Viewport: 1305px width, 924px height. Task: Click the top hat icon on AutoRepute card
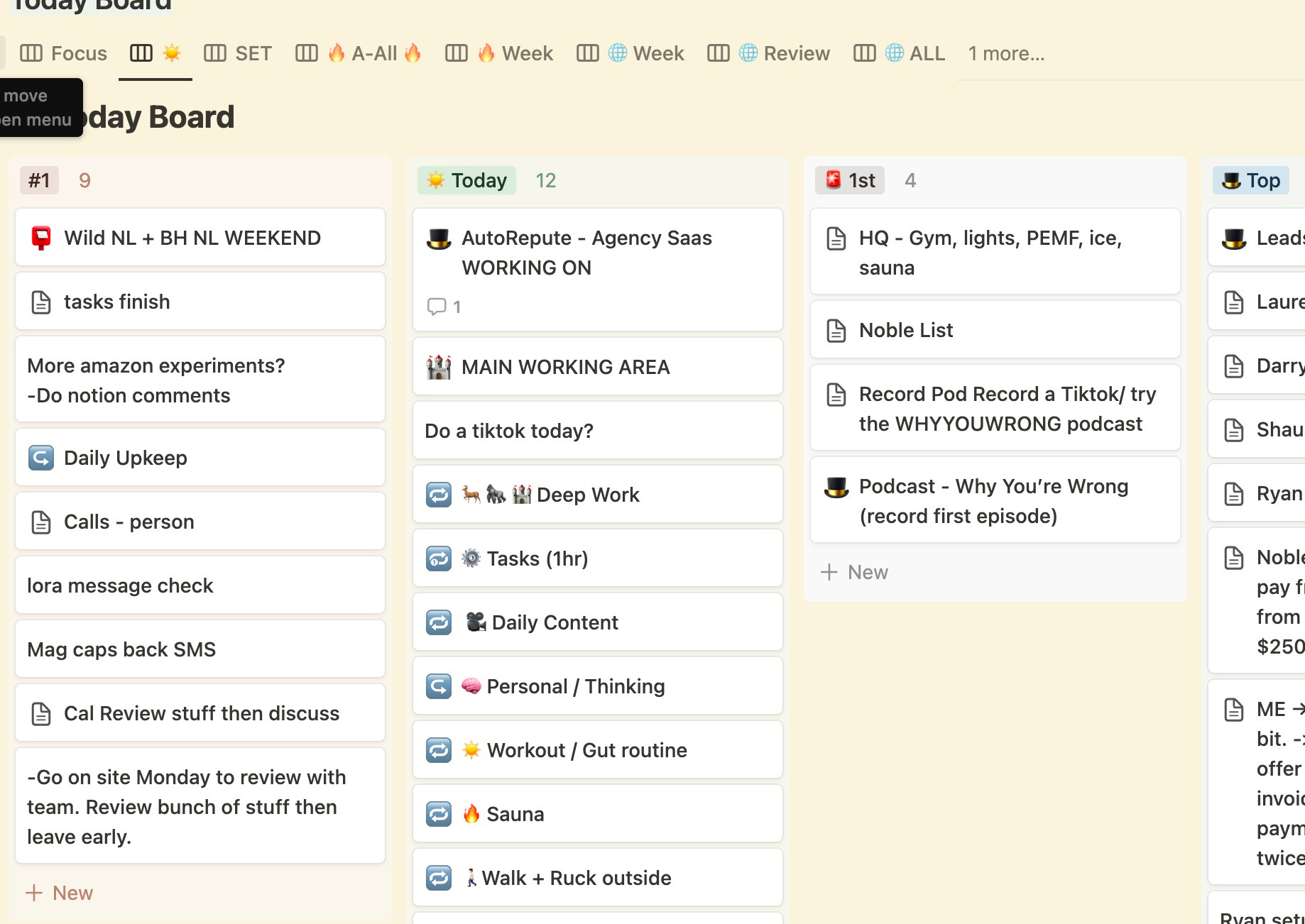coord(439,238)
